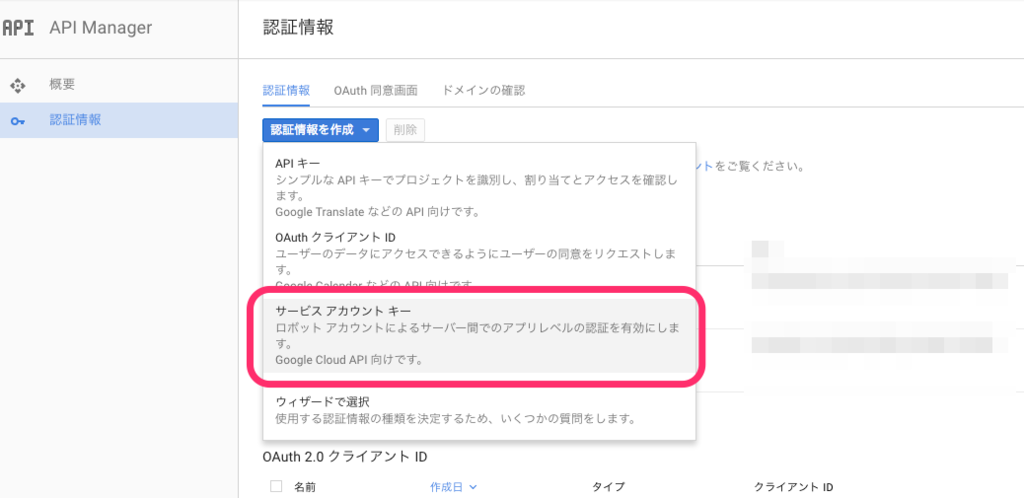1024x498 pixels.
Task: Switch to the OAuth 同意画面 tab
Action: coord(376,90)
